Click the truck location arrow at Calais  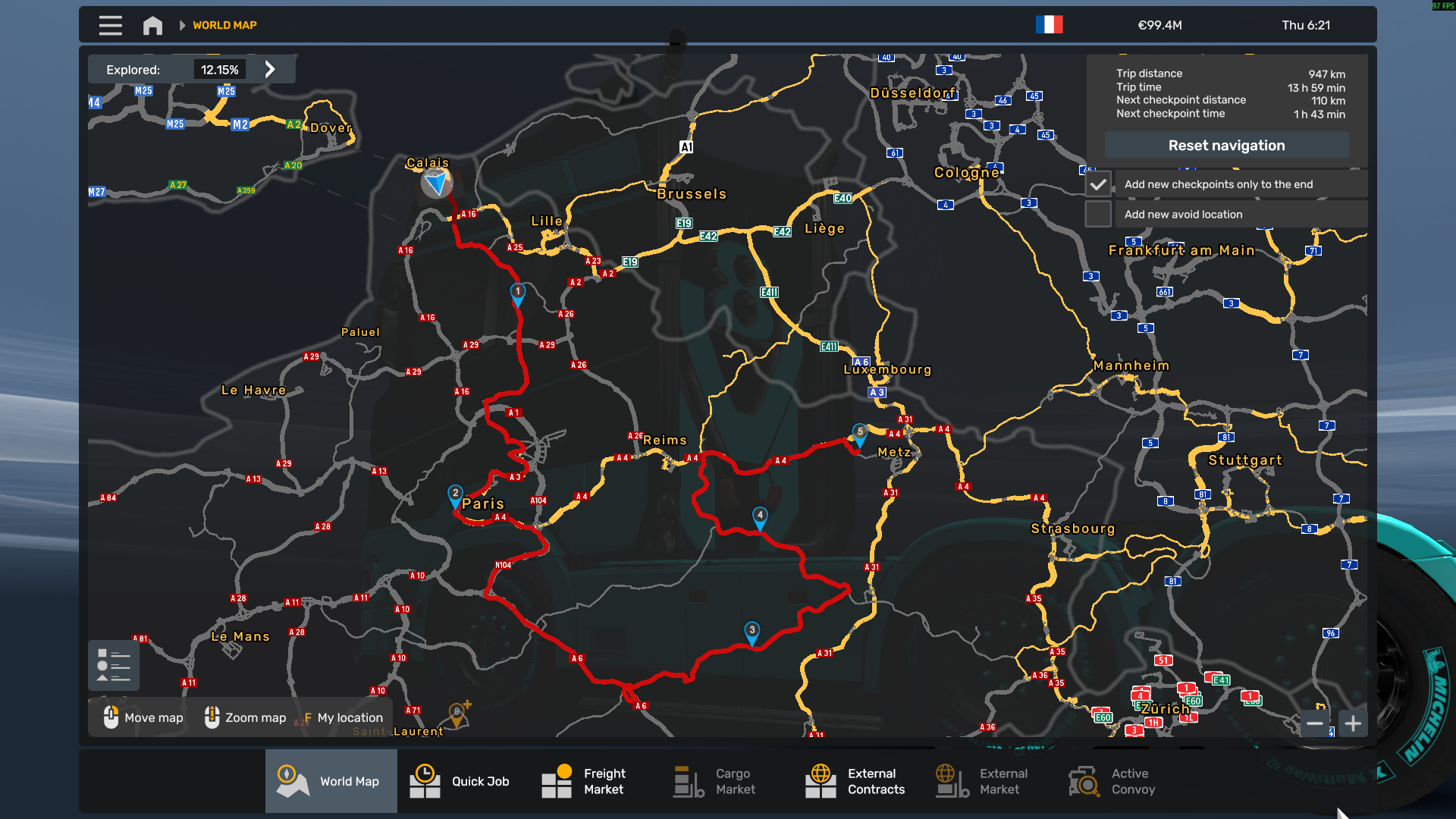436,183
